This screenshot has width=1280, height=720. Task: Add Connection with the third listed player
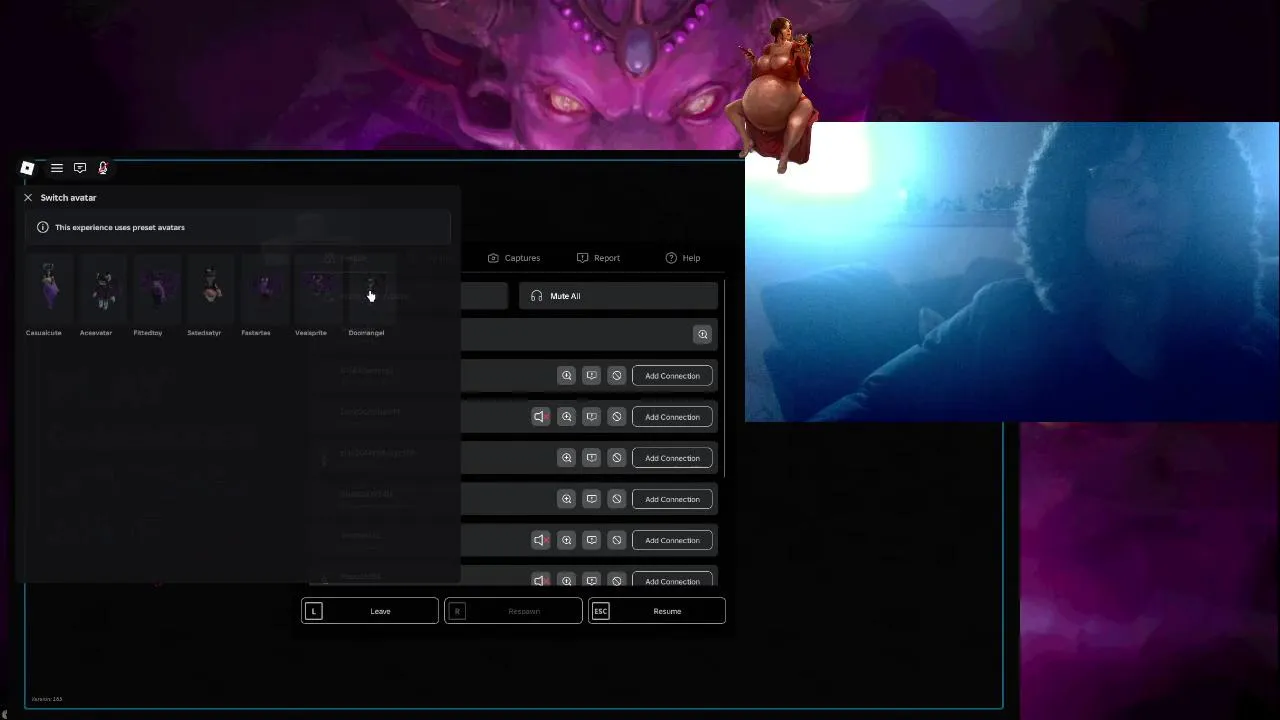[x=672, y=458]
